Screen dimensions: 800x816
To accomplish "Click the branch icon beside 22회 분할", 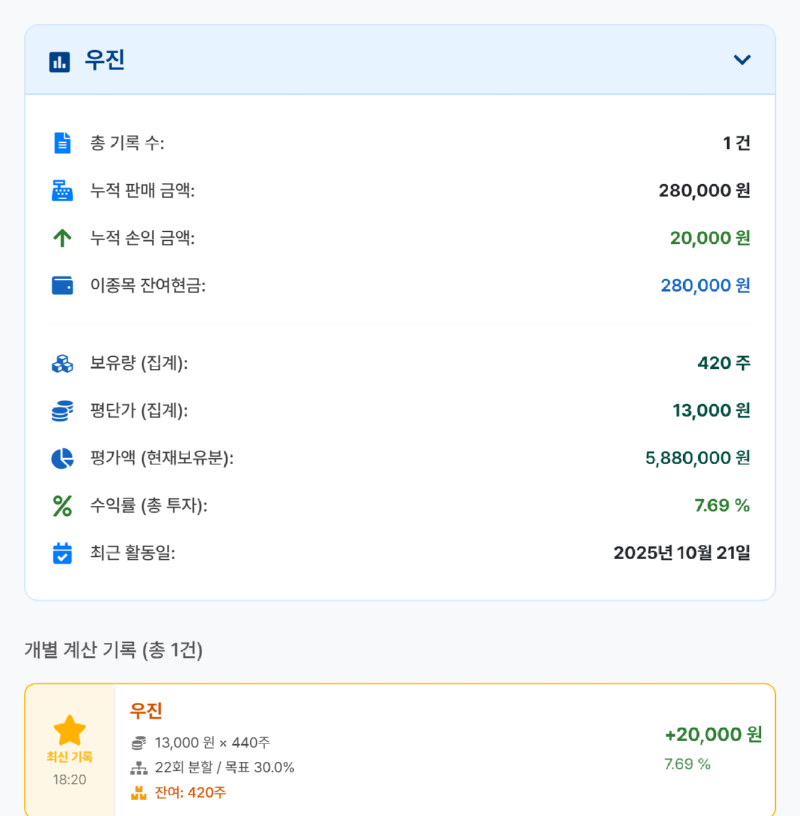I will click(137, 767).
